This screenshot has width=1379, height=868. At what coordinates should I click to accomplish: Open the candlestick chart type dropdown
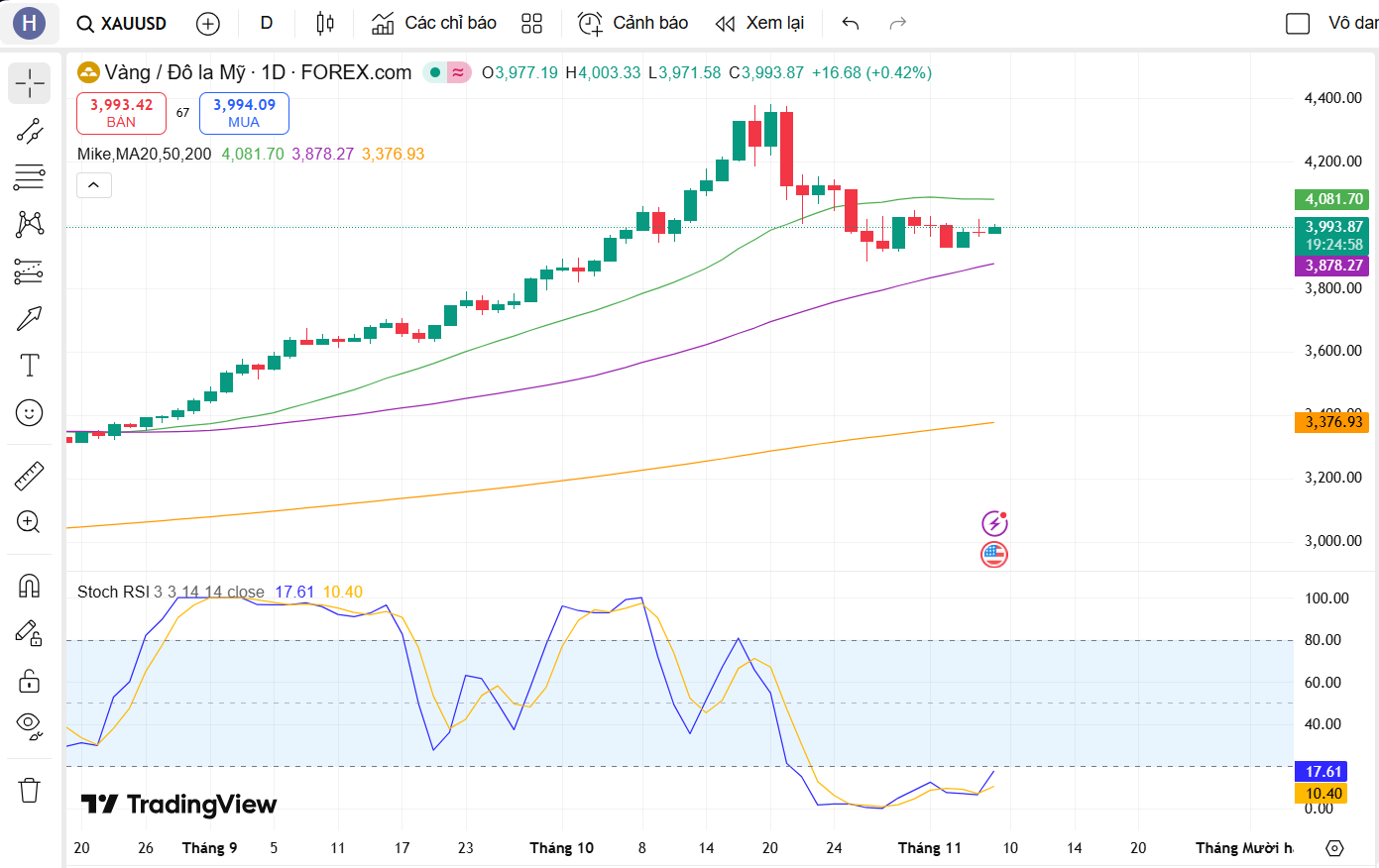[324, 23]
